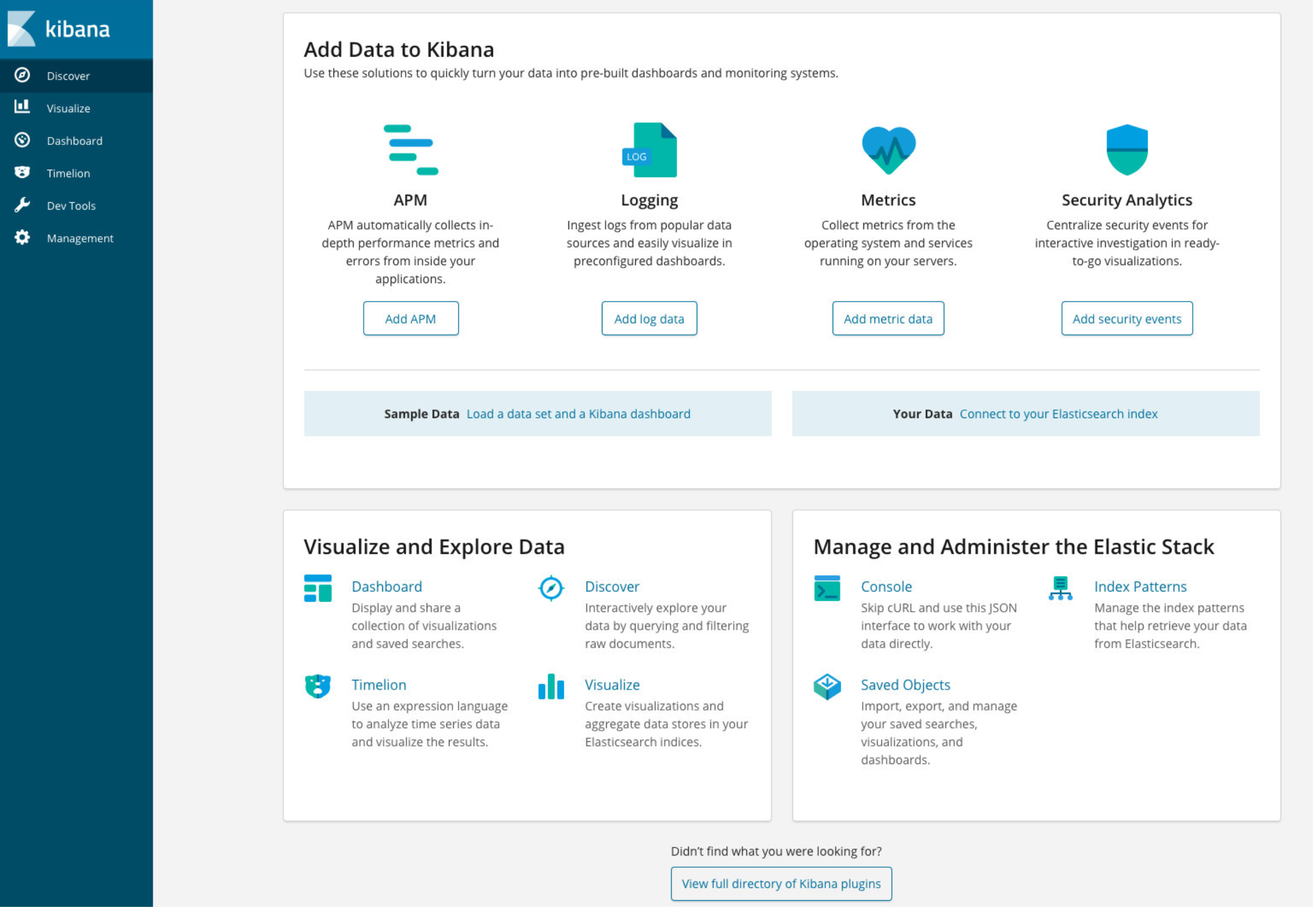The width and height of the screenshot is (1316, 909).
Task: Click 'Visualize and Explore Data' heading
Action: click(x=435, y=547)
